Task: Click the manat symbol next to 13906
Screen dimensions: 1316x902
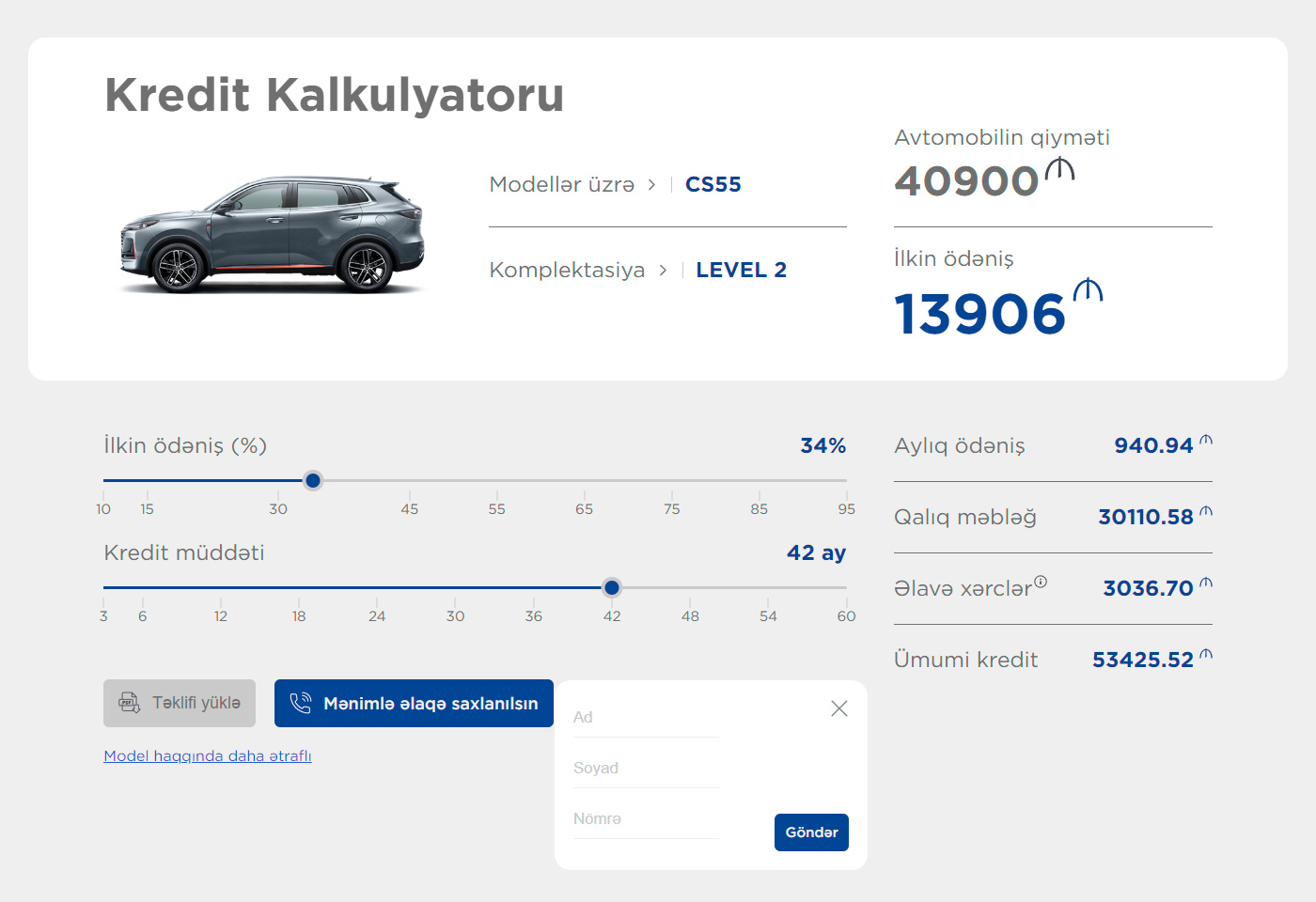Action: (x=1088, y=290)
